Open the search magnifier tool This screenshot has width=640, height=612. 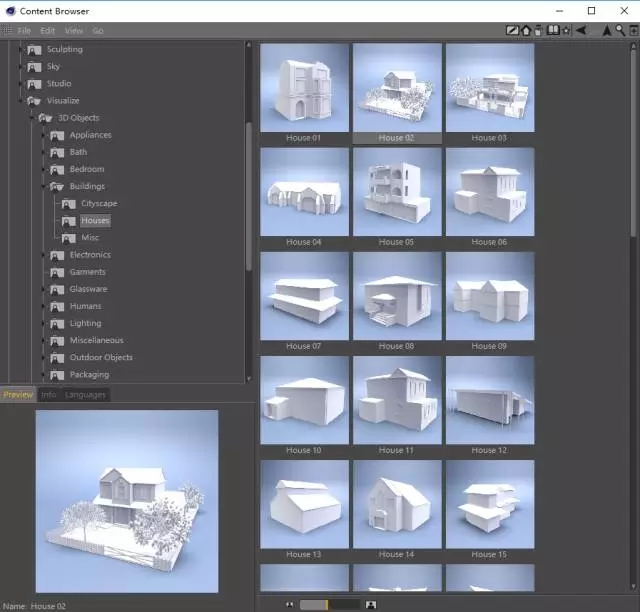[x=620, y=30]
